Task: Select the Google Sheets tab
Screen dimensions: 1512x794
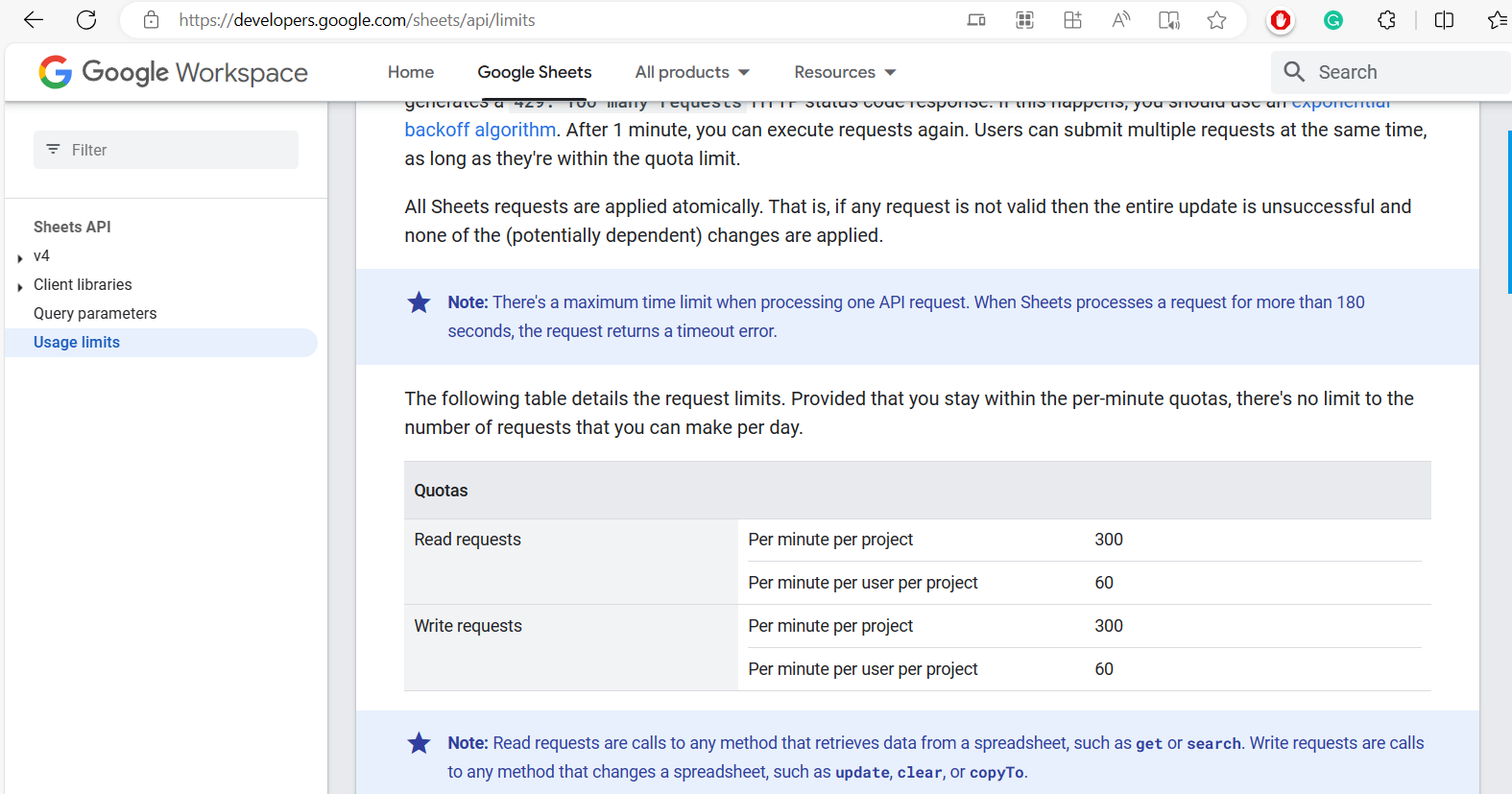Action: 535,72
